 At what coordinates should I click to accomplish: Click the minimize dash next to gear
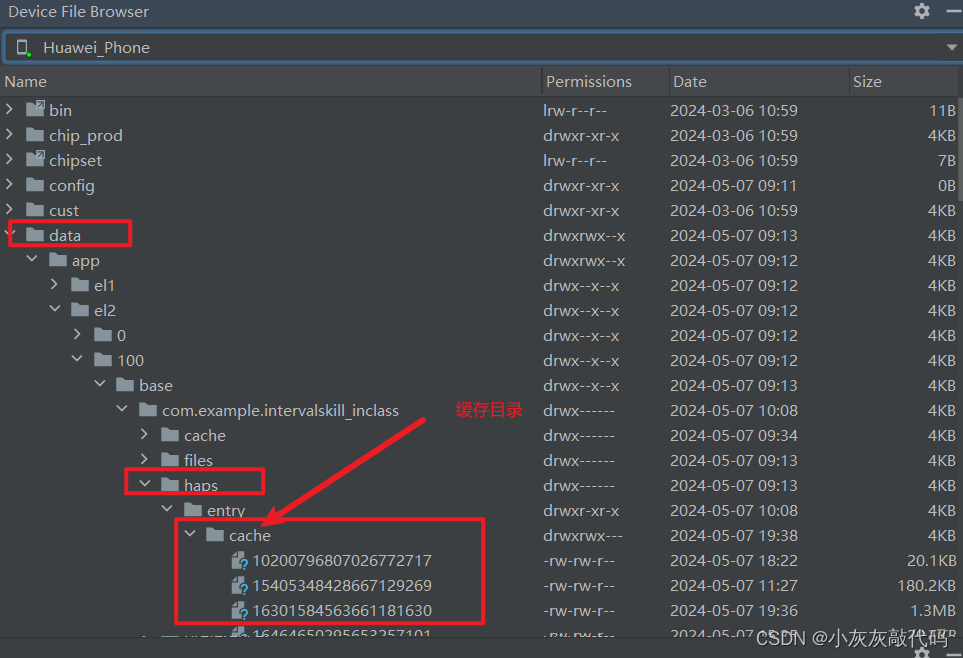point(949,11)
